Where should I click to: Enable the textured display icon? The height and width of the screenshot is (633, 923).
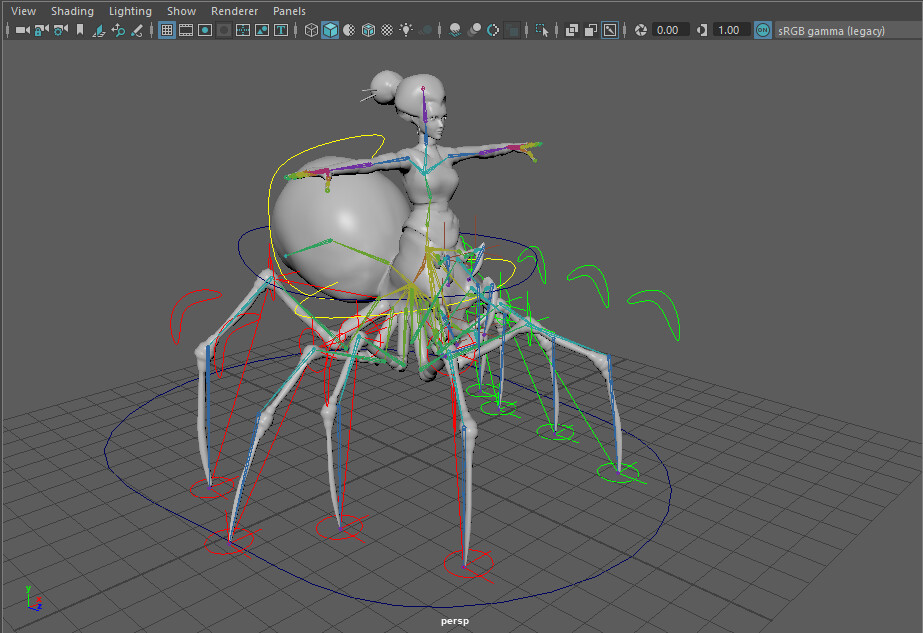click(367, 30)
